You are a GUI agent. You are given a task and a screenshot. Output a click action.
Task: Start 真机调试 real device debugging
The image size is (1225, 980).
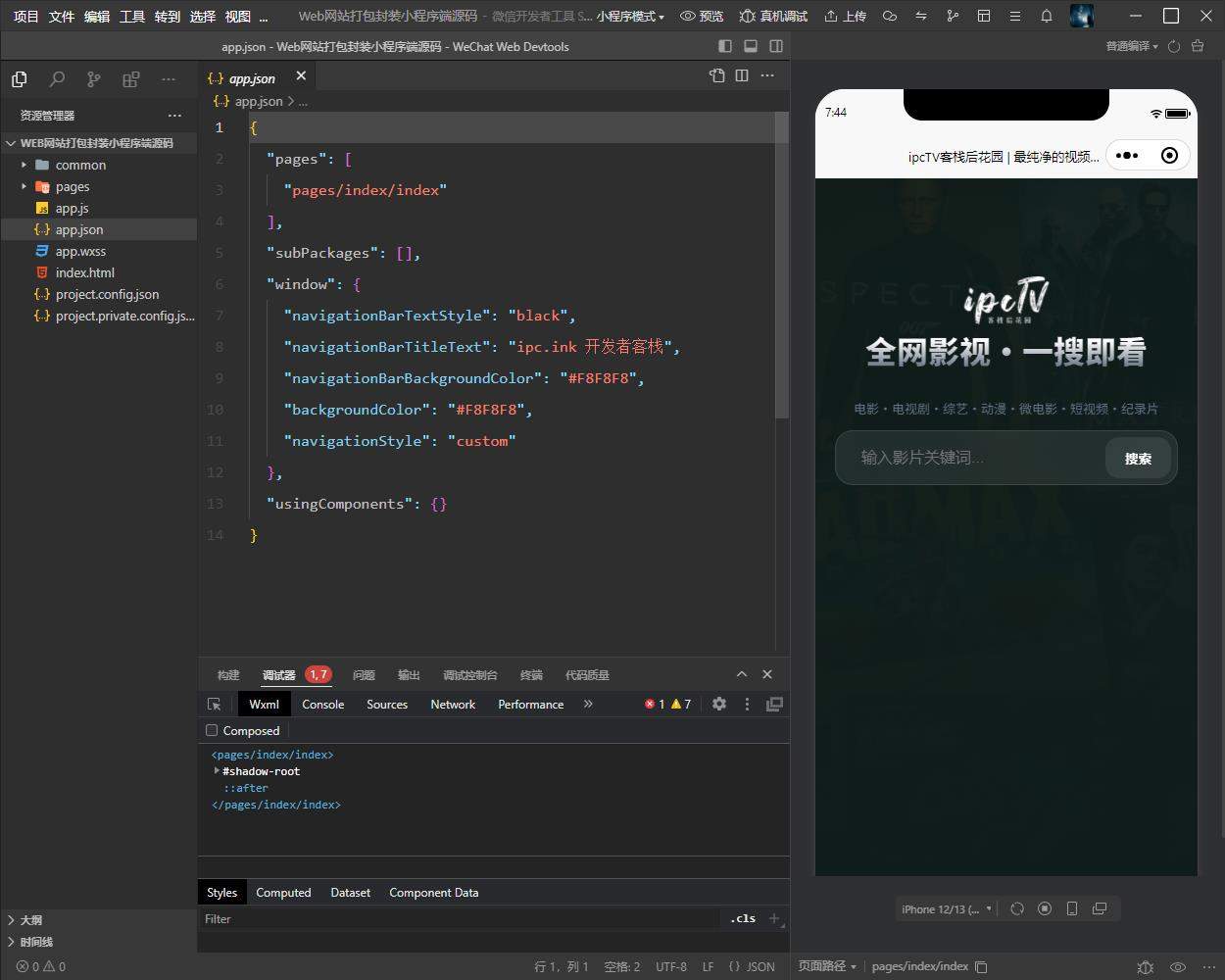tap(773, 16)
